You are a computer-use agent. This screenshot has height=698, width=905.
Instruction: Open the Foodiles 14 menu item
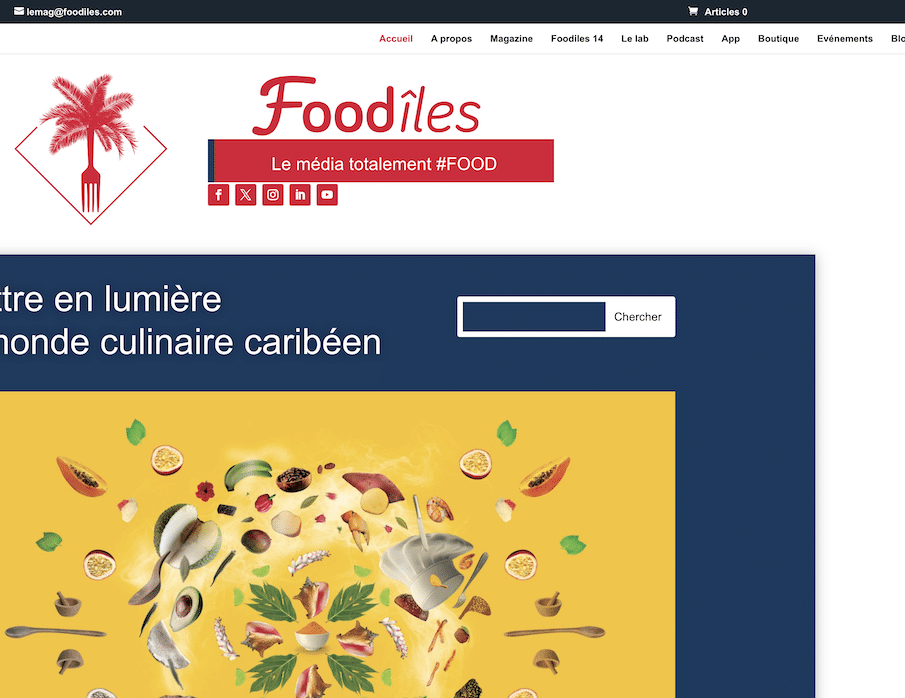577,39
